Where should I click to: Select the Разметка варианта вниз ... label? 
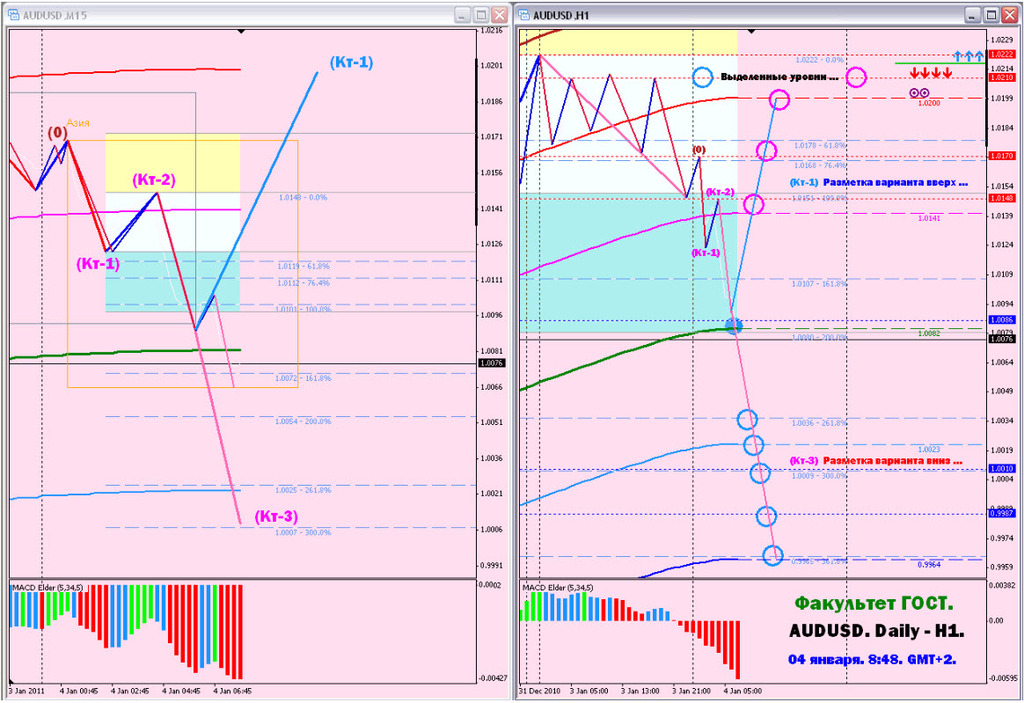click(x=893, y=461)
